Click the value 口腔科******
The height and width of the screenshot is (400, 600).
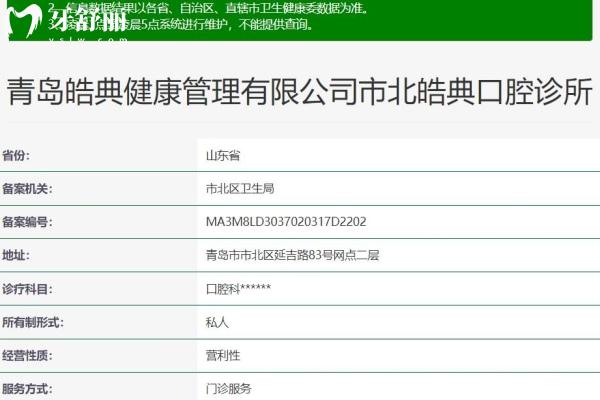[x=238, y=289]
